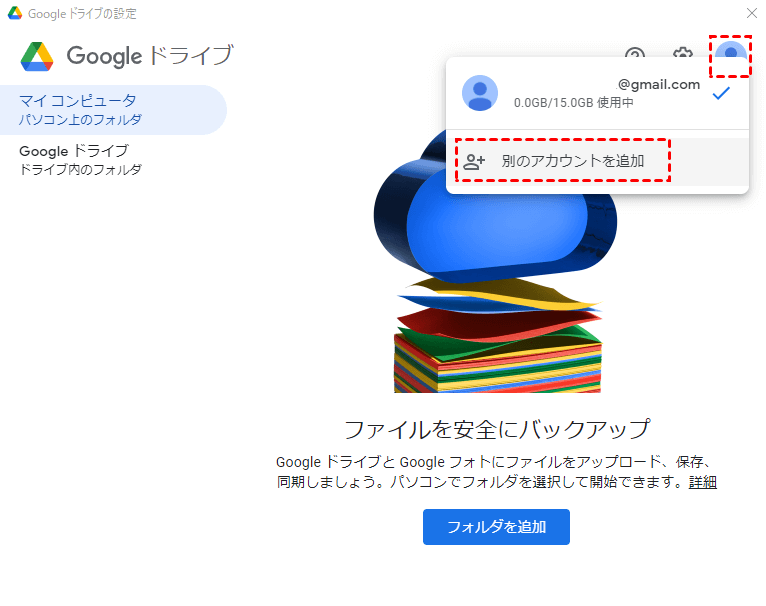Close the Google ドライブの設定 window
766x606 pixels.
(752, 13)
